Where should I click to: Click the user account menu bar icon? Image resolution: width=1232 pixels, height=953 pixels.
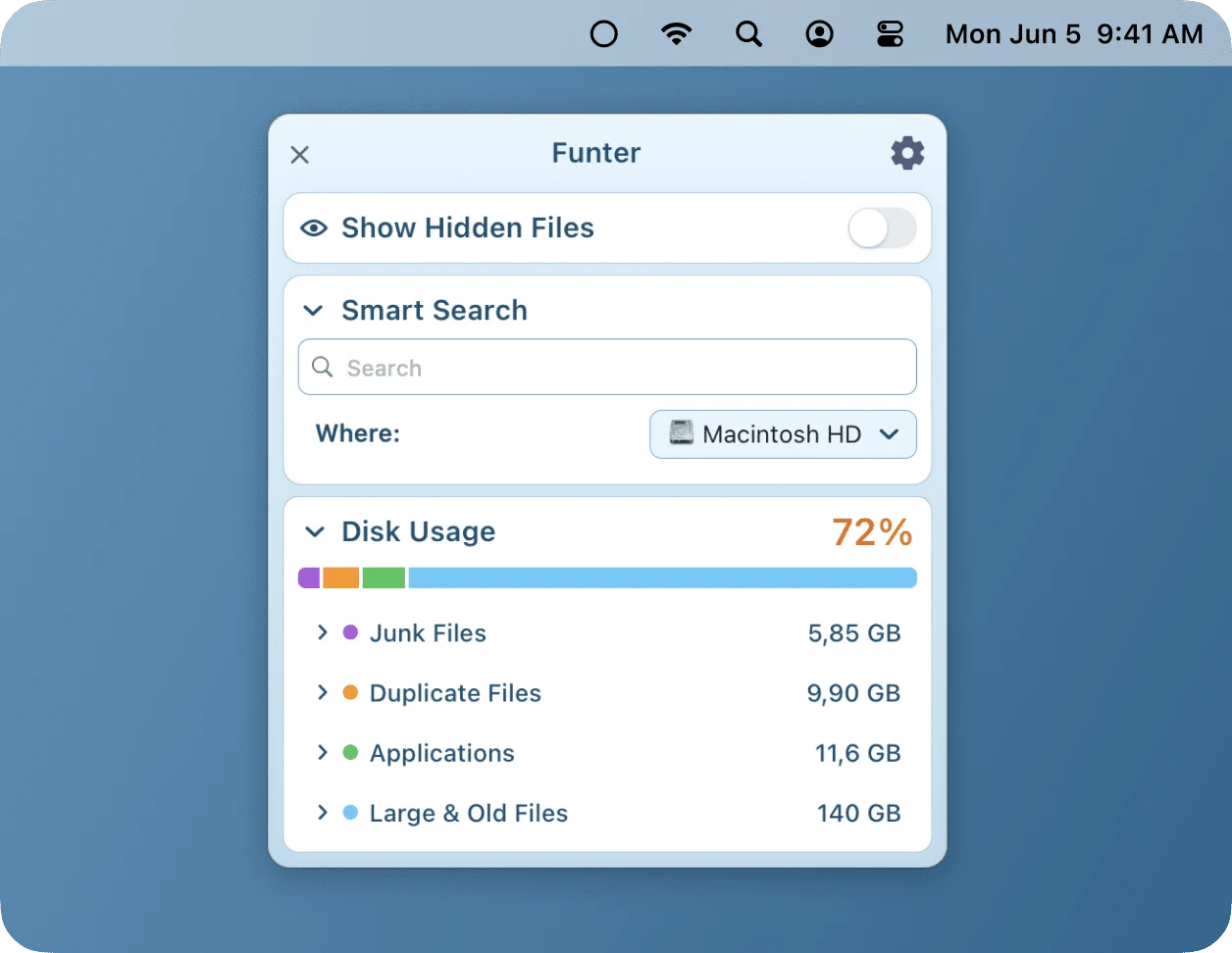pyautogui.click(x=819, y=34)
